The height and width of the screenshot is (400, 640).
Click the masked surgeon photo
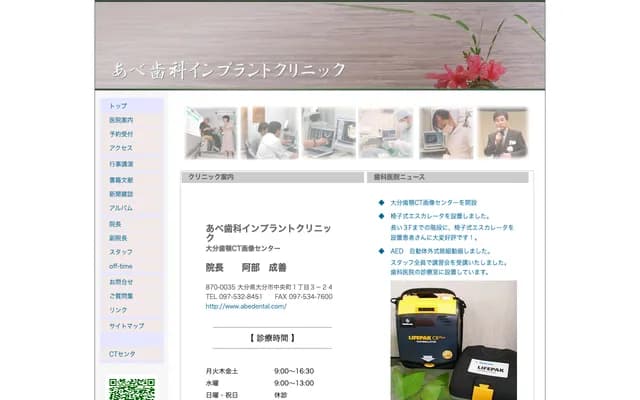pyautogui.click(x=386, y=133)
